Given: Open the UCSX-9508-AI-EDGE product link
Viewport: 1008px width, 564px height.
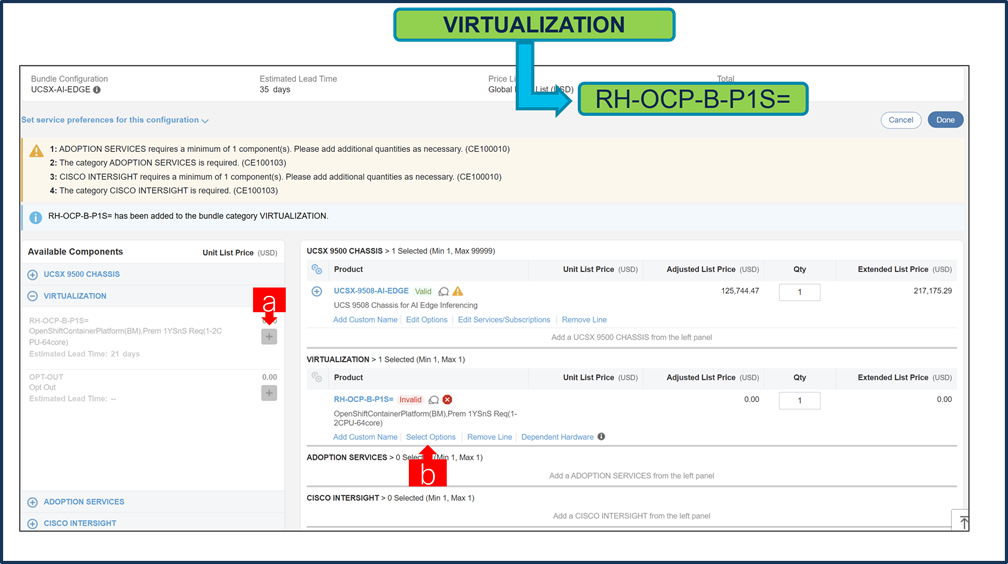Looking at the screenshot, I should click(371, 291).
